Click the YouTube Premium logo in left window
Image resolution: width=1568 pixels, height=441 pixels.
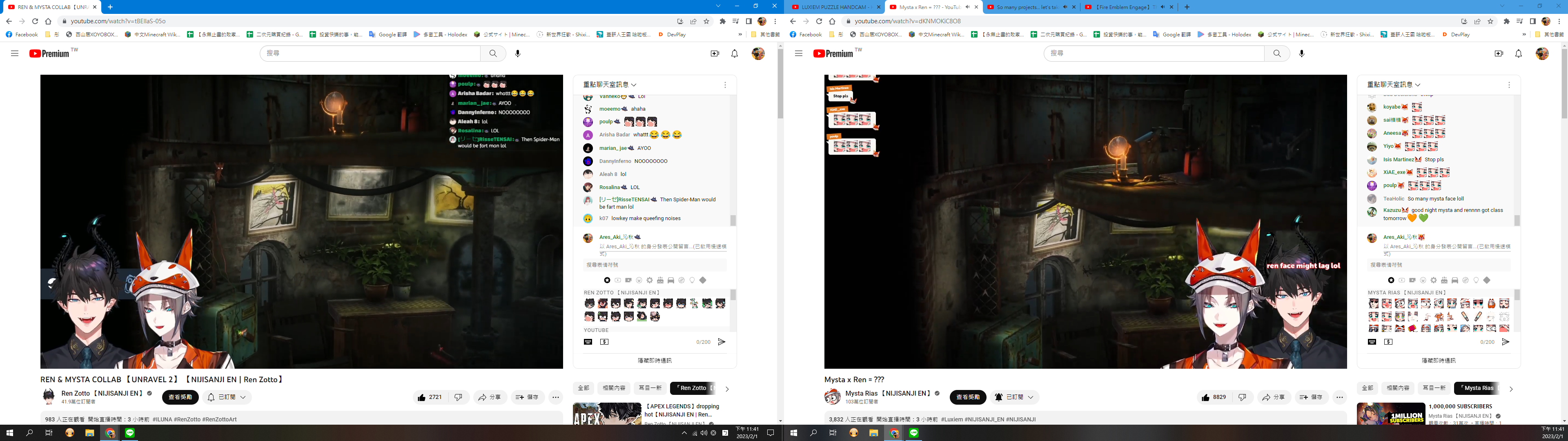[x=49, y=53]
